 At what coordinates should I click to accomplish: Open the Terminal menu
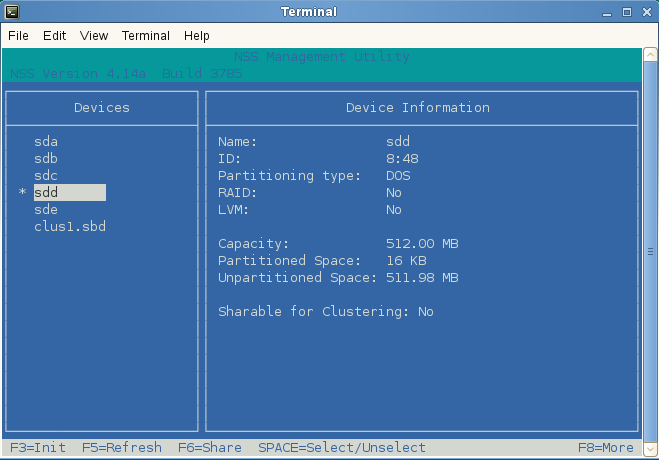point(145,36)
